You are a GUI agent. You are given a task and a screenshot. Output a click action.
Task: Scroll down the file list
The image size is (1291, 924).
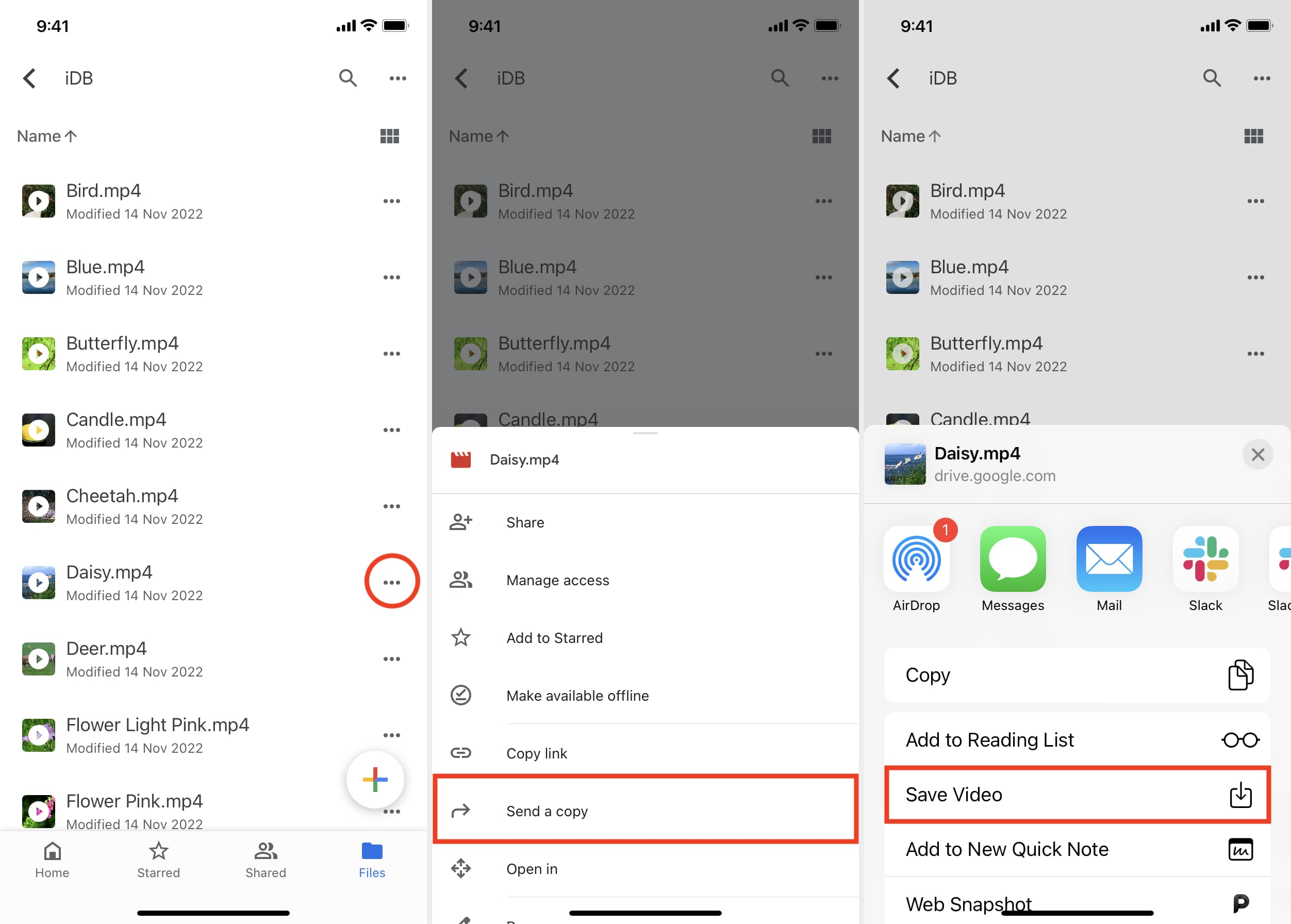coord(215,500)
